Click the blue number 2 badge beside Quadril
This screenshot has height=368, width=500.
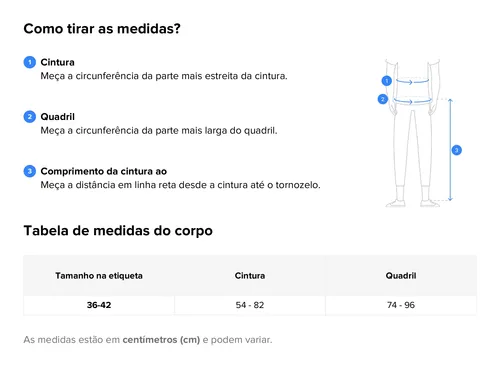point(30,117)
